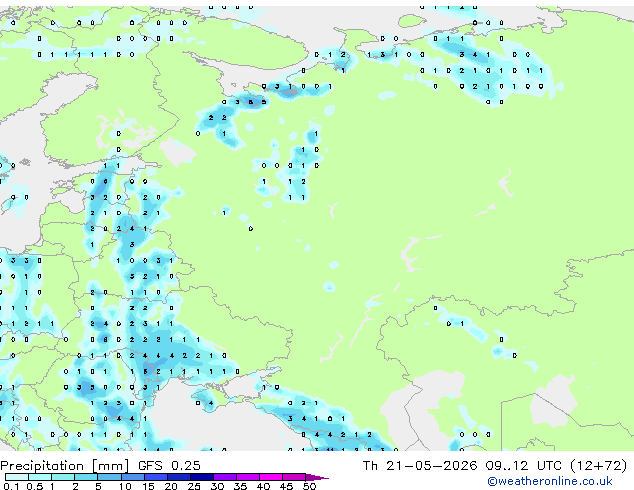Screen dimensions: 634x490
Task: Pick the 30 mm purple legend swatch
Action: [225, 477]
